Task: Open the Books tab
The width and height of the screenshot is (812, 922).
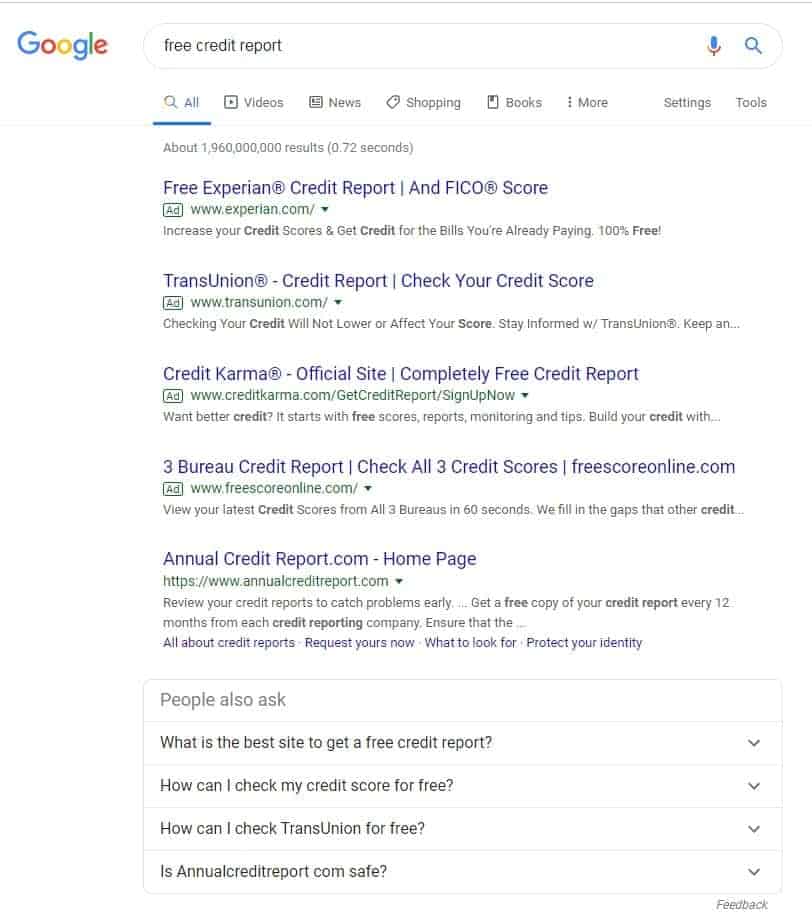Action: (x=514, y=102)
